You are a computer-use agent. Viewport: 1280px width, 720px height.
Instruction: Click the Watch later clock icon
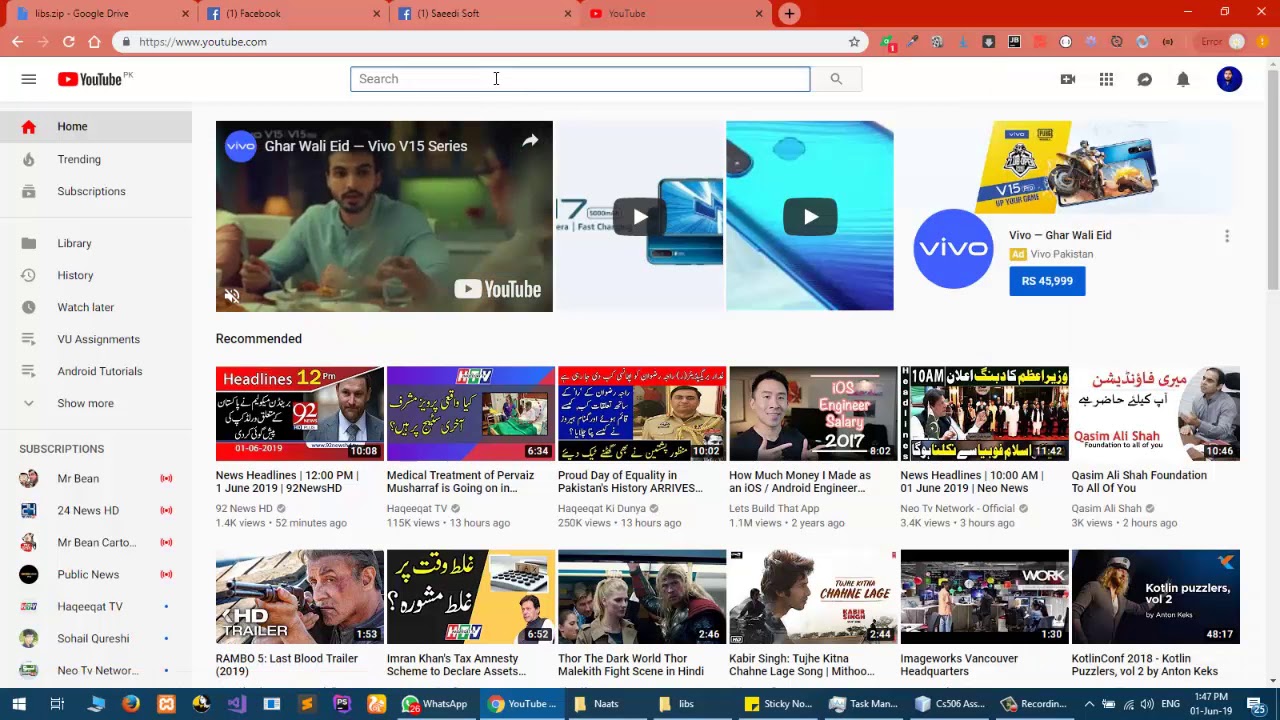click(29, 307)
